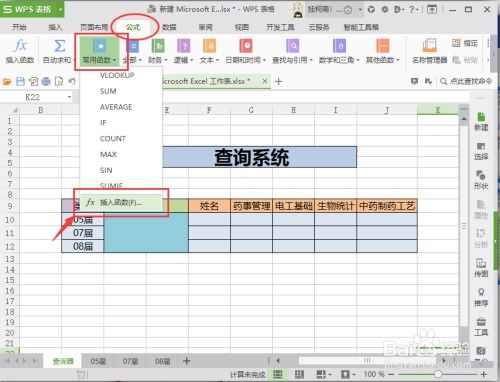The image size is (500, 382).
Task: Click the fx Insert Function ribbon icon
Action: (x=20, y=46)
